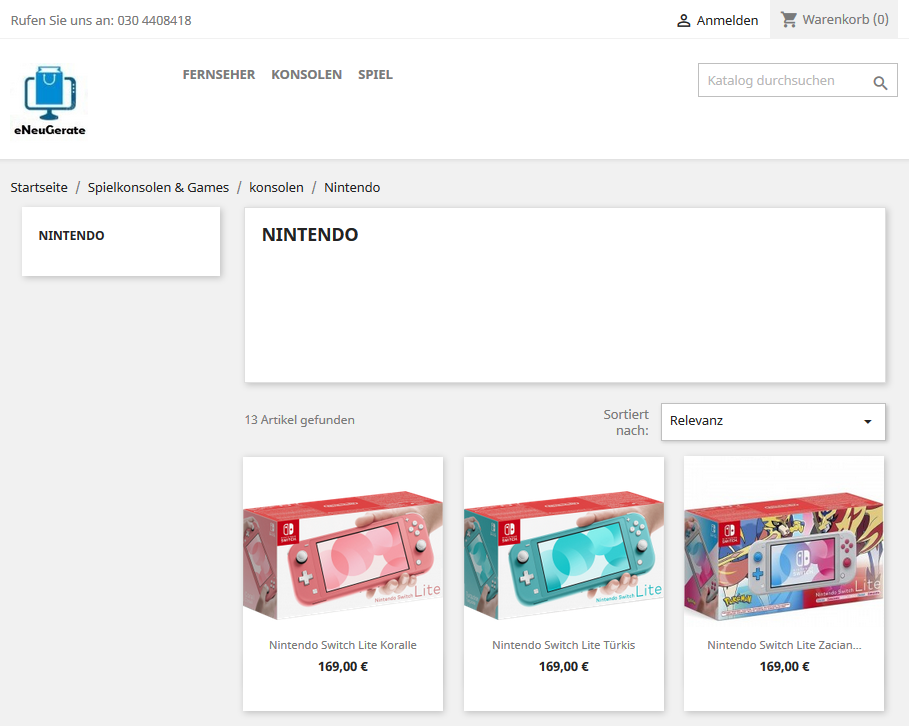
Task: Click the Nintendo Switch Lite Türkis title
Action: (x=563, y=645)
